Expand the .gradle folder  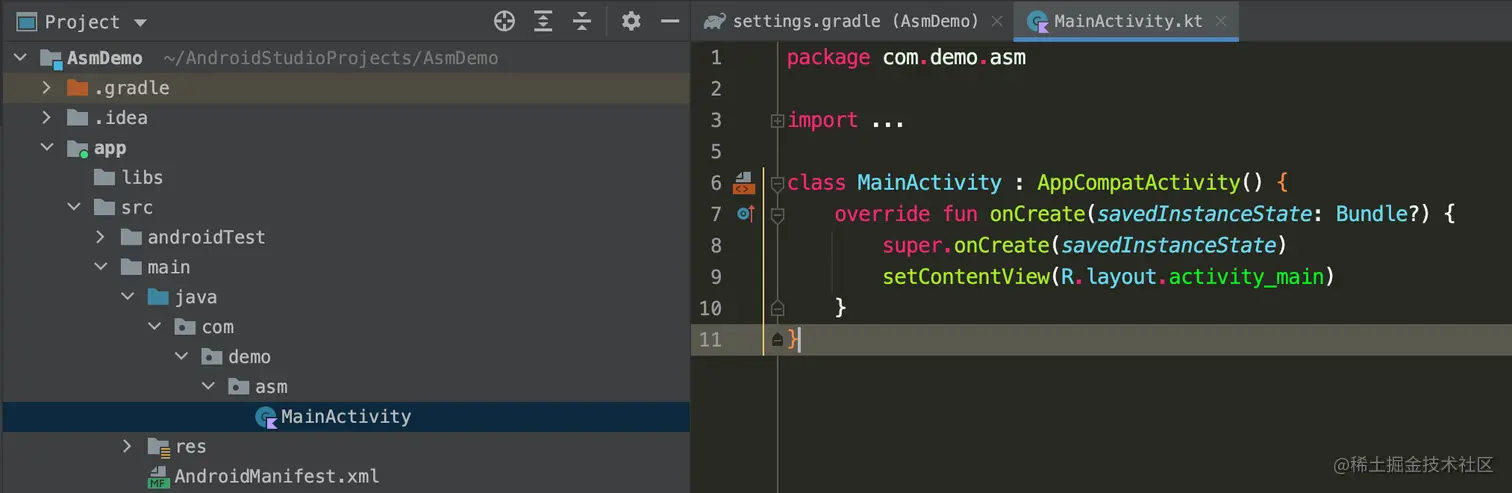[46, 88]
